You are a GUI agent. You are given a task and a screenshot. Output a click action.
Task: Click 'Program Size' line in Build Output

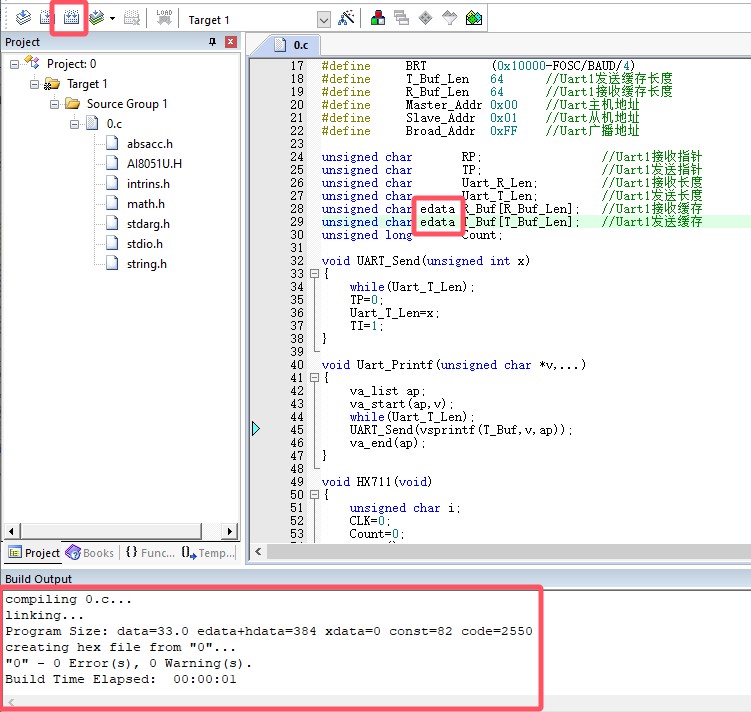click(x=269, y=631)
